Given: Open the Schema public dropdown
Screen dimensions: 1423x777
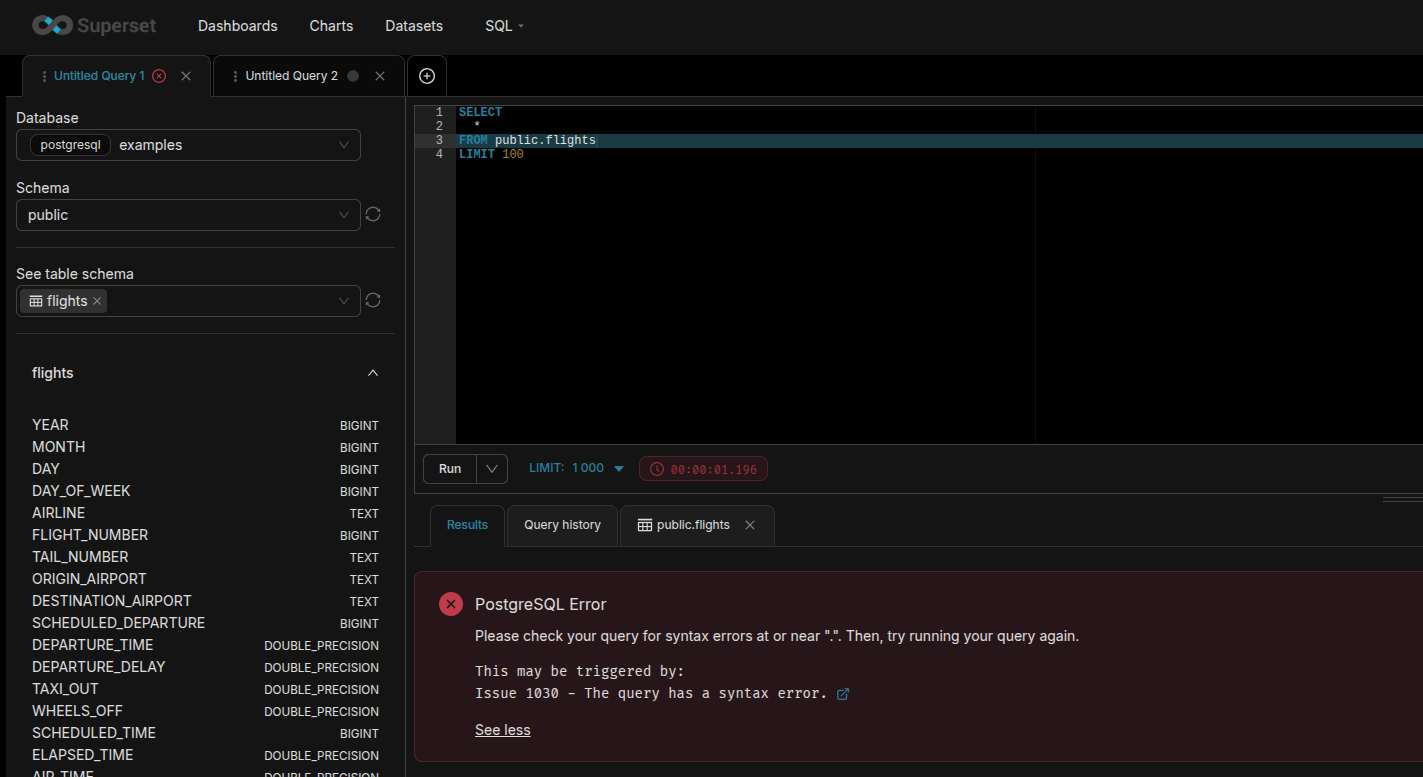Looking at the screenshot, I should [188, 215].
